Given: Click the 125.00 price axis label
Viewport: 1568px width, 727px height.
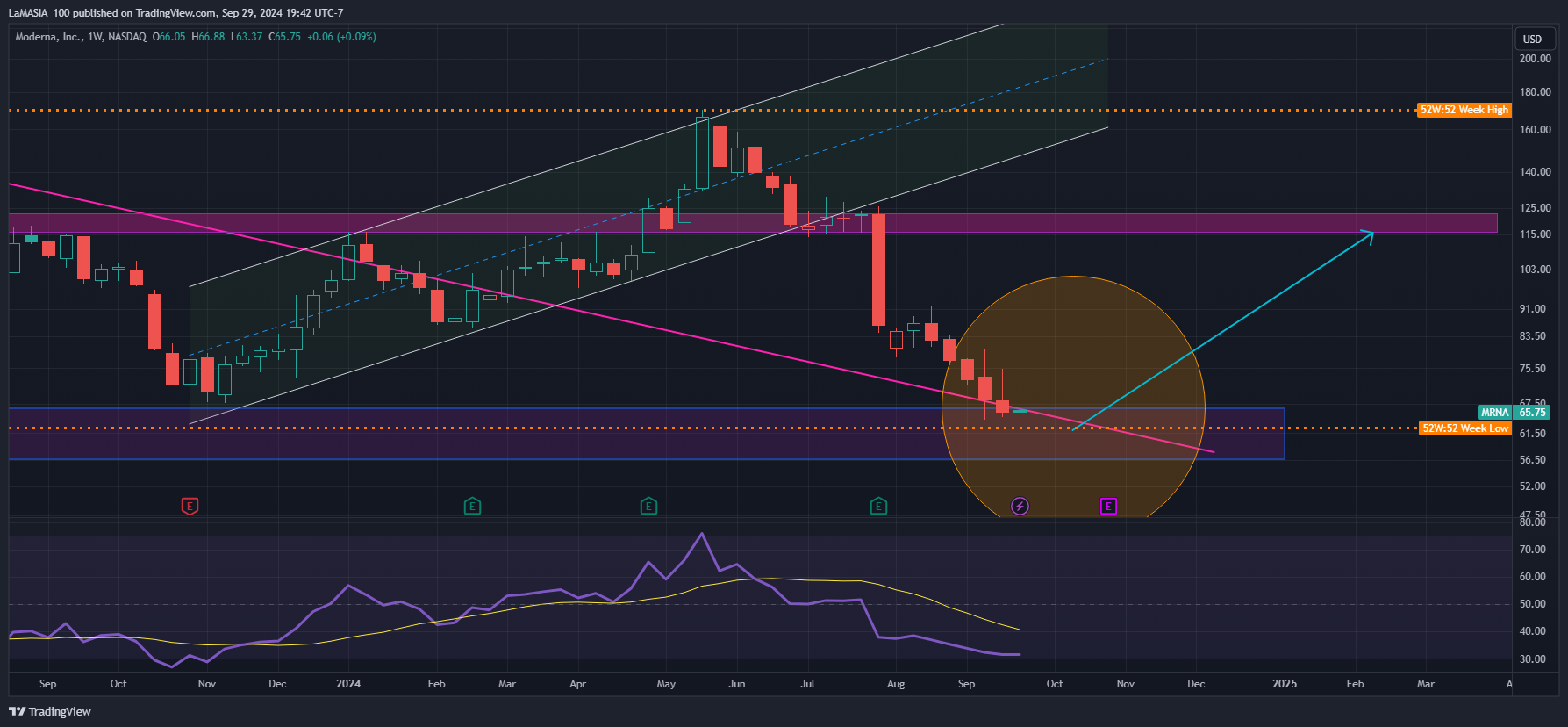Looking at the screenshot, I should point(1536,208).
